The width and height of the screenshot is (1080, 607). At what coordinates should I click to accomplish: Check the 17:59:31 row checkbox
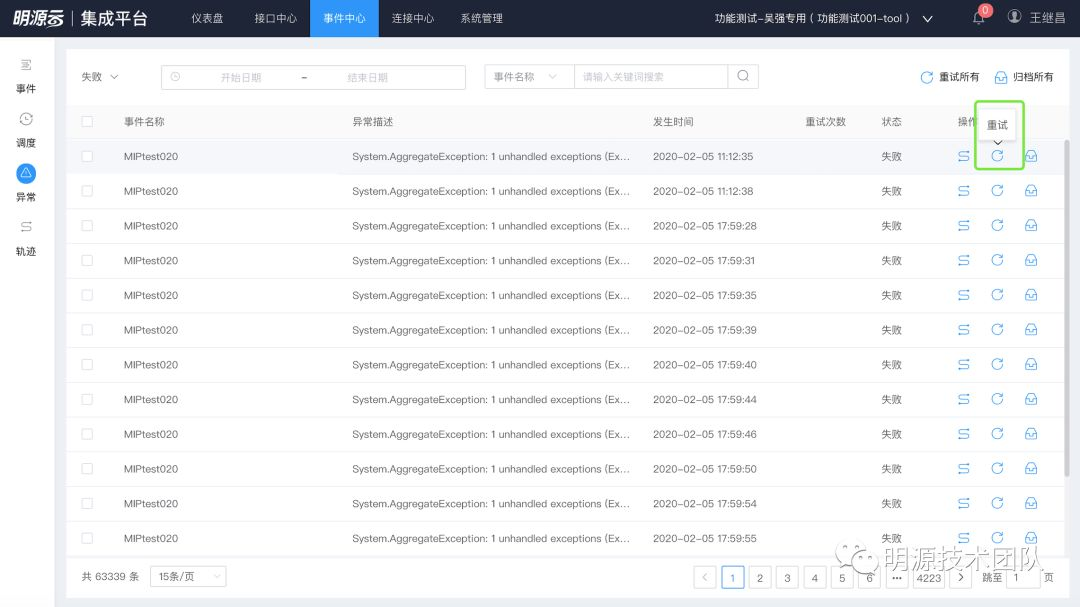[x=87, y=260]
